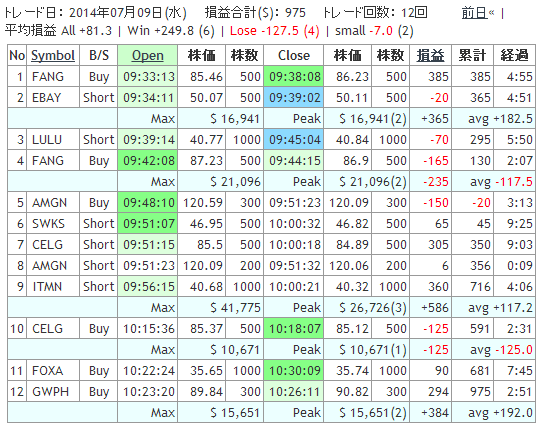Select GWPH symbol in row 12
This screenshot has height=429, width=540.
(50, 391)
